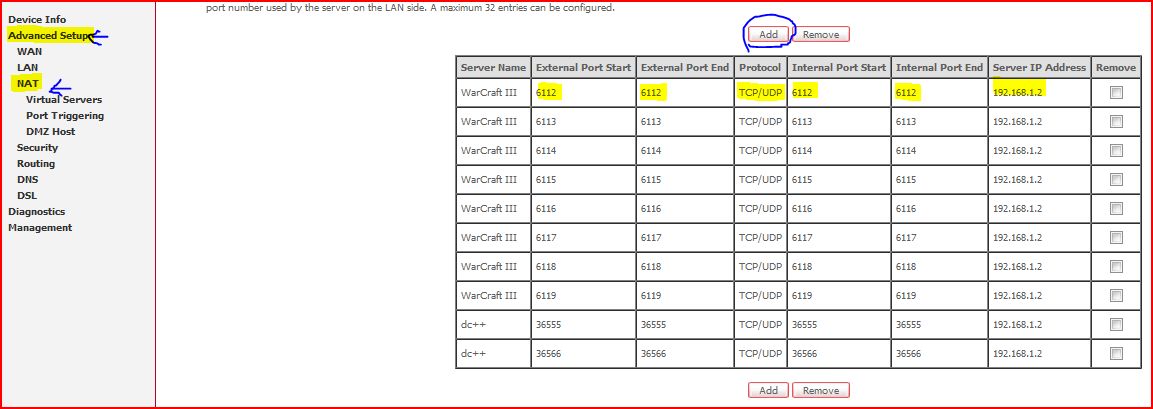Click Internal Port Start value 6114
The height and width of the screenshot is (409, 1153).
(x=802, y=151)
